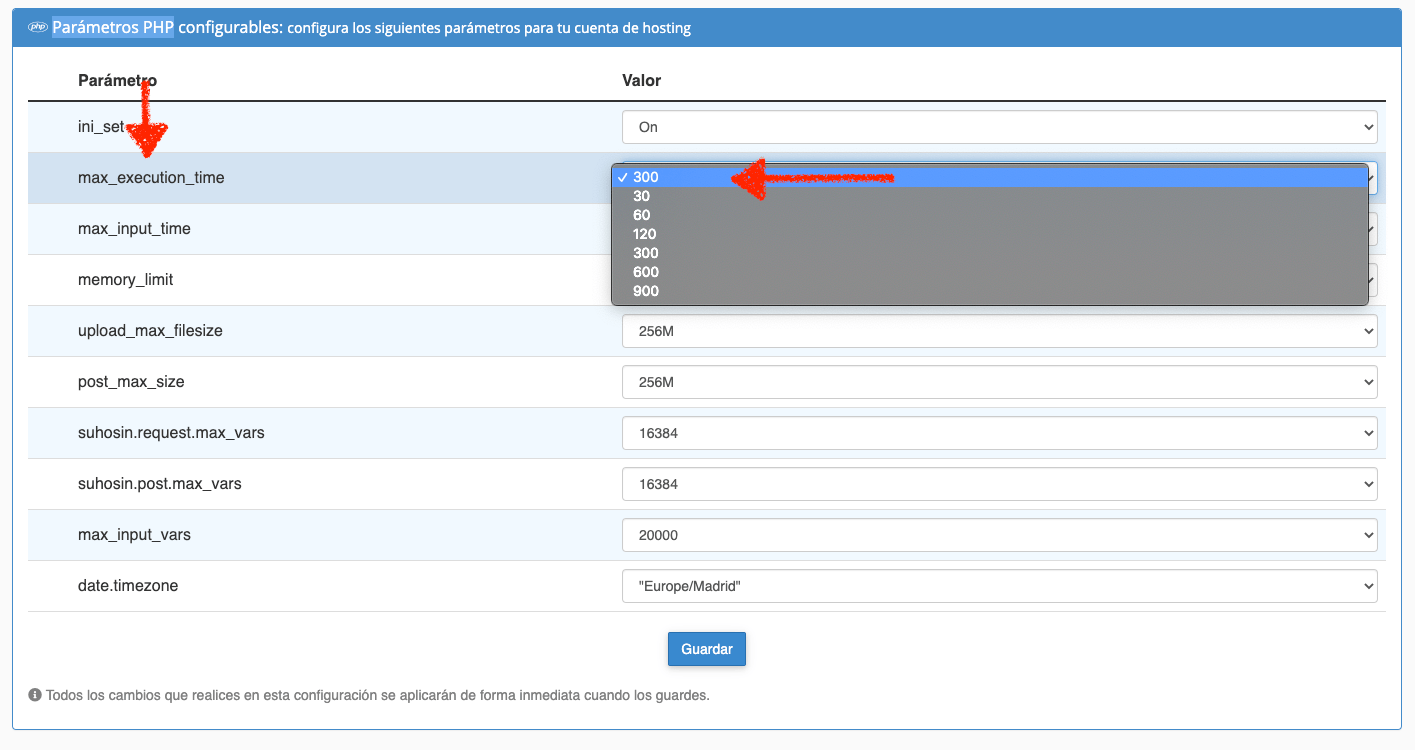
Task: Pick 120 from the dropdown list
Action: pos(989,234)
